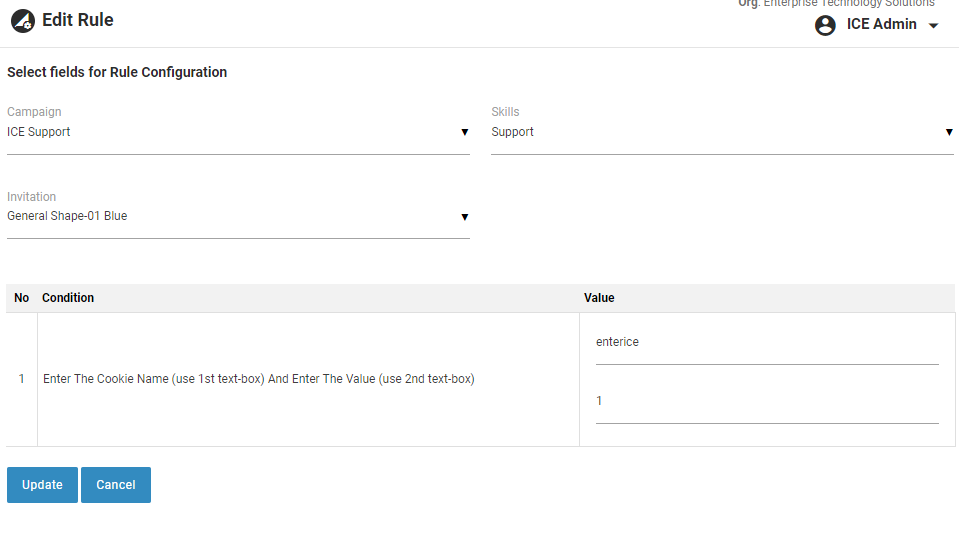Click the Campaign dropdown arrow

click(464, 132)
